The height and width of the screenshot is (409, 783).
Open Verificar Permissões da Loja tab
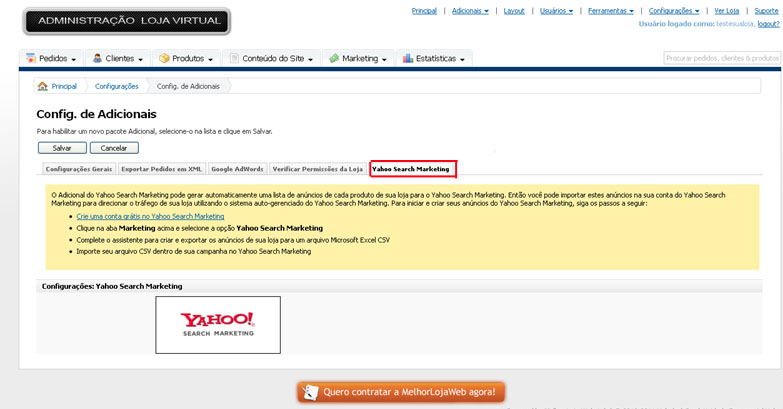click(x=318, y=169)
